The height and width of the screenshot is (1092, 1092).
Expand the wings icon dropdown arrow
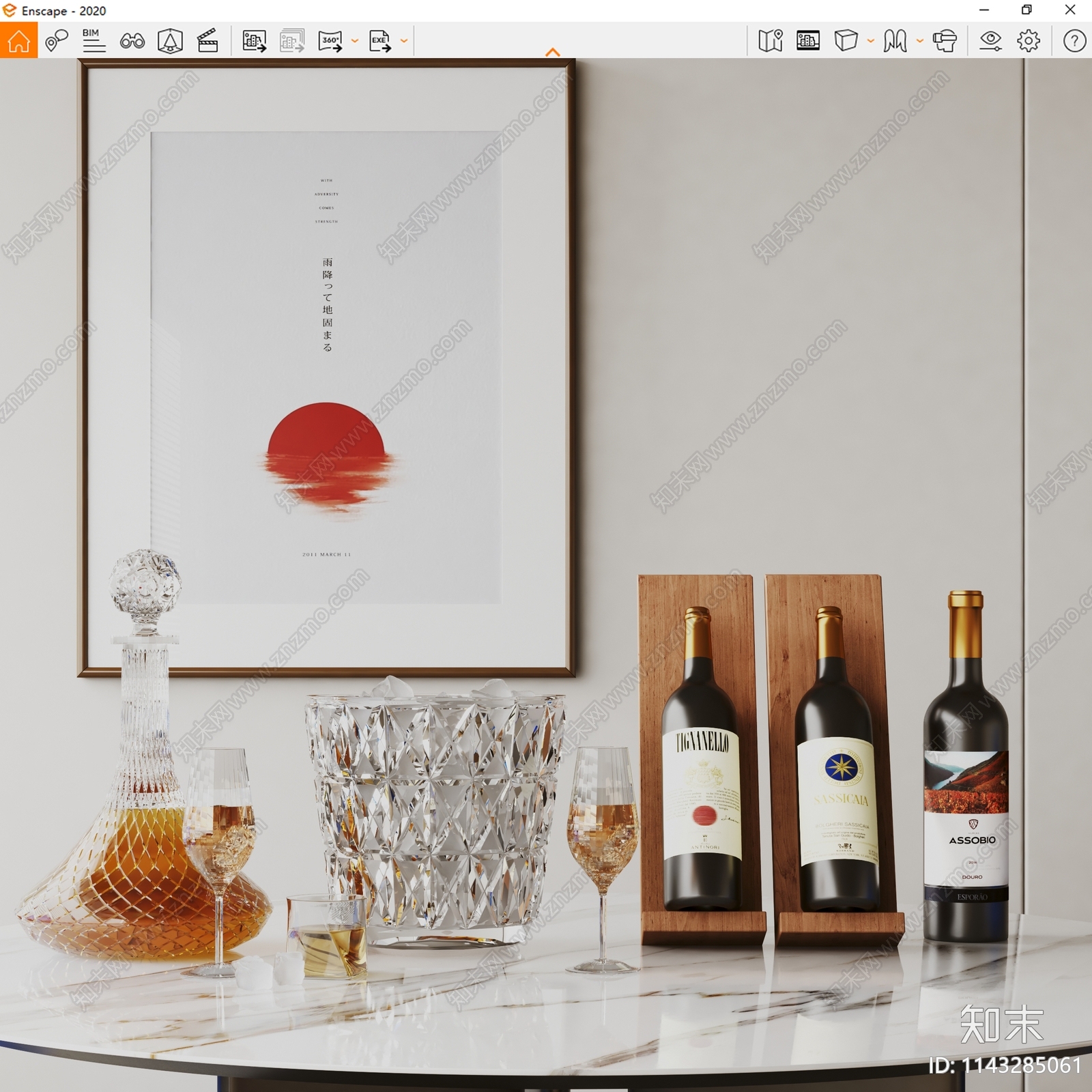pyautogui.click(x=920, y=41)
